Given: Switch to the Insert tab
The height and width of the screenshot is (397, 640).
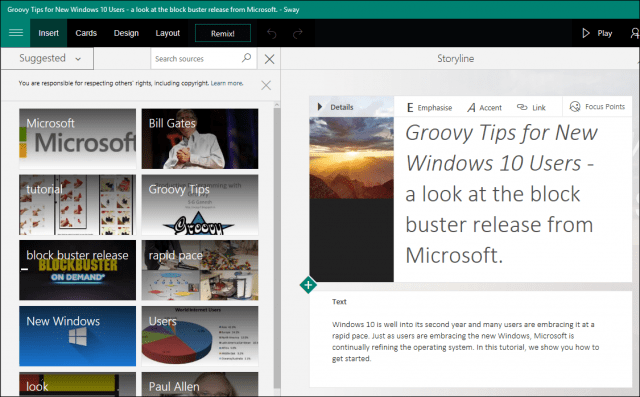Looking at the screenshot, I should (x=49, y=33).
